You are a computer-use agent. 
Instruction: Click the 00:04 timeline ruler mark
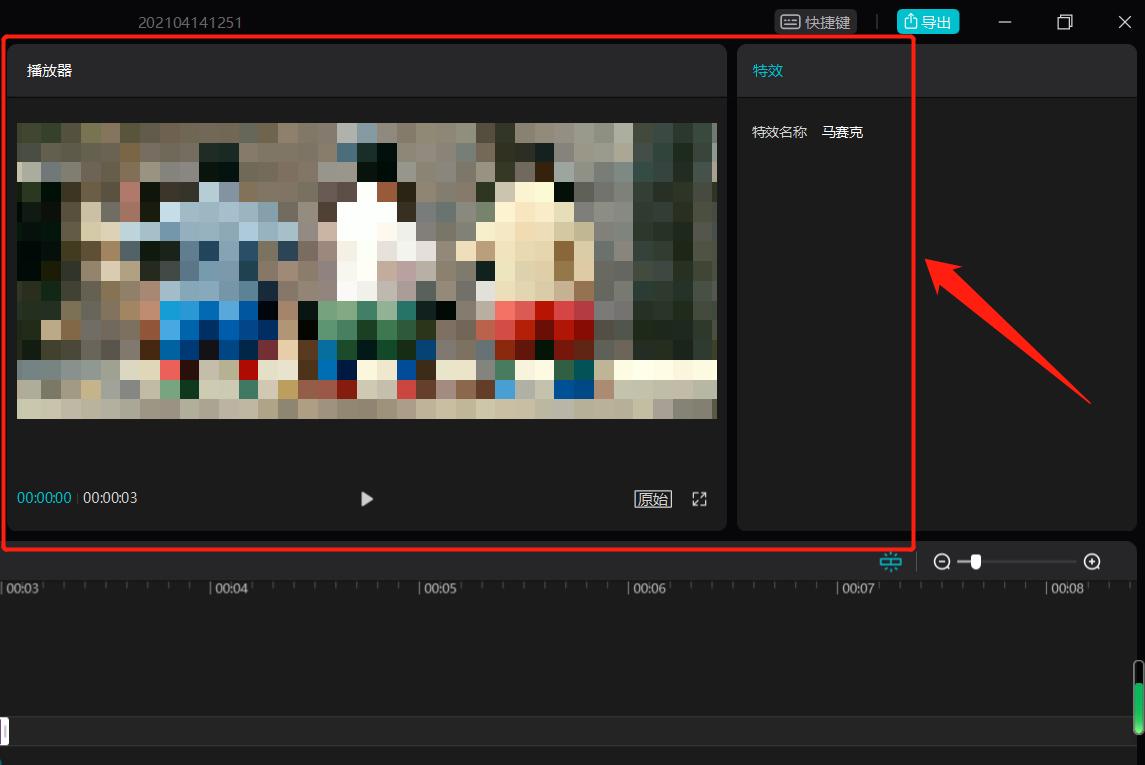click(x=231, y=589)
